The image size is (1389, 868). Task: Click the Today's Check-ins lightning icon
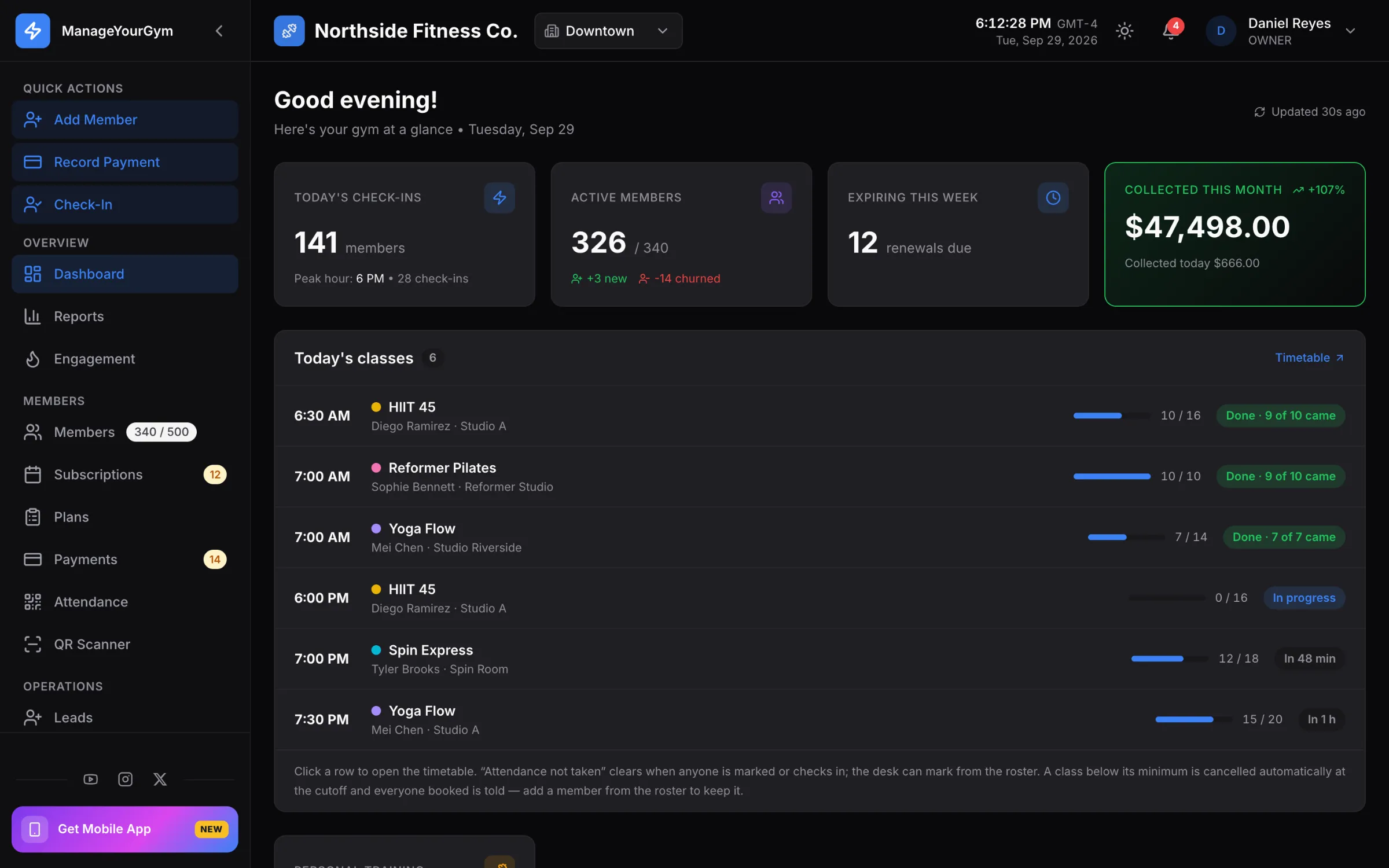499,197
